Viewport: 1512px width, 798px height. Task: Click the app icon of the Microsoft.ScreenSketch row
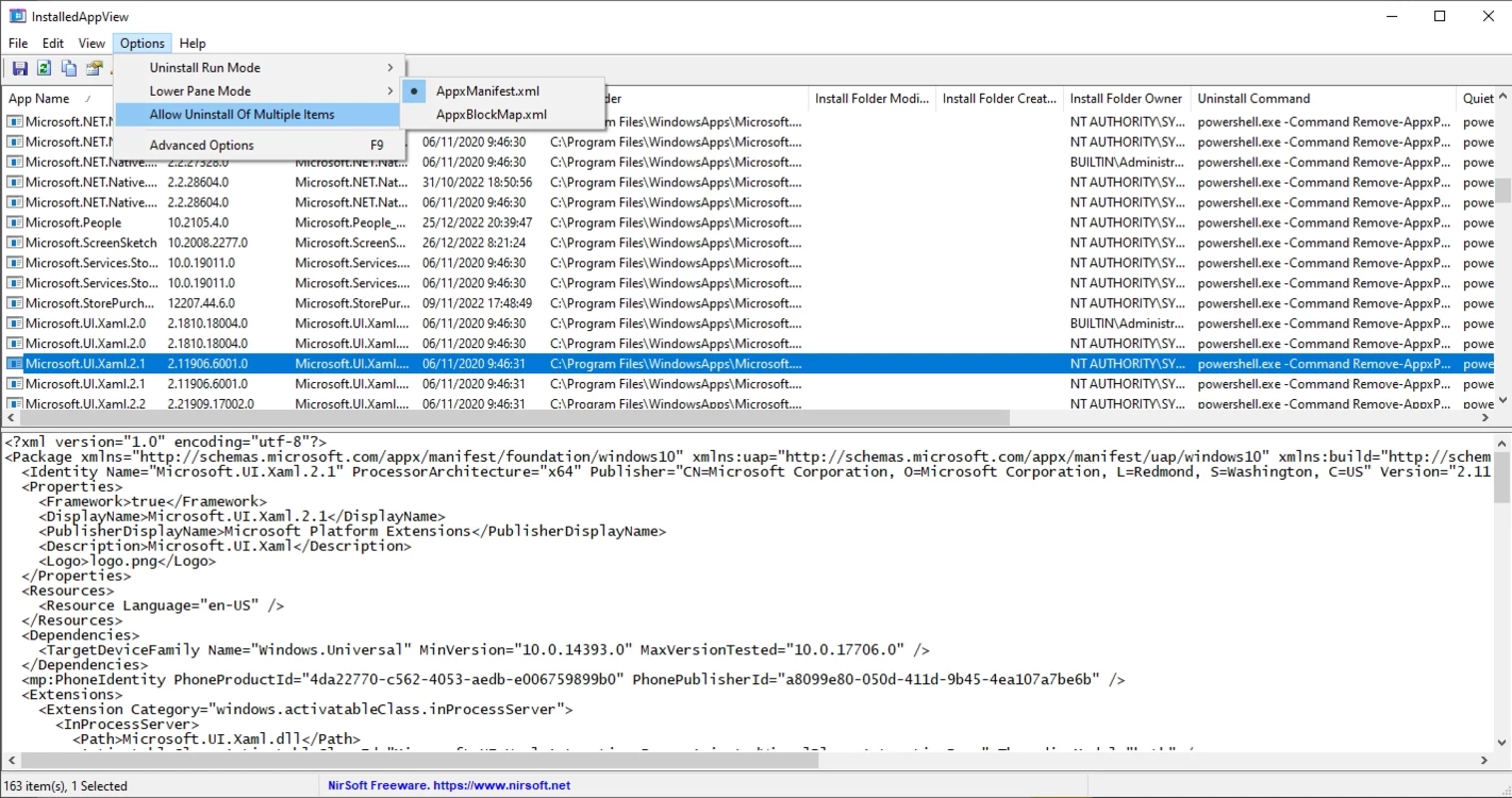(x=15, y=242)
